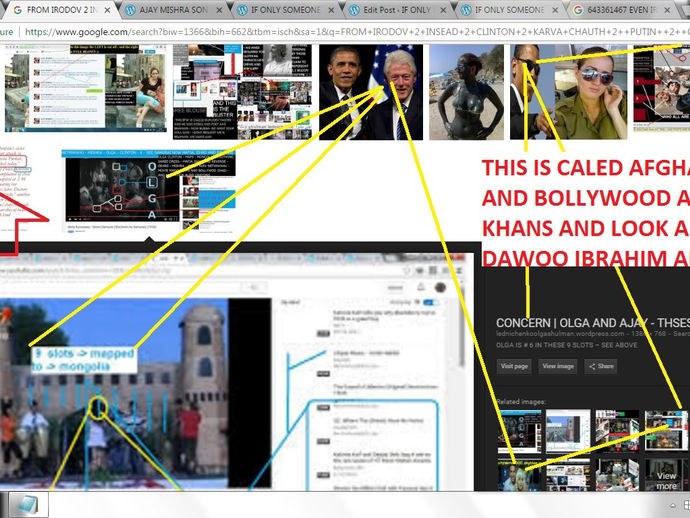
Task: Click the View more related images tile
Action: click(666, 475)
